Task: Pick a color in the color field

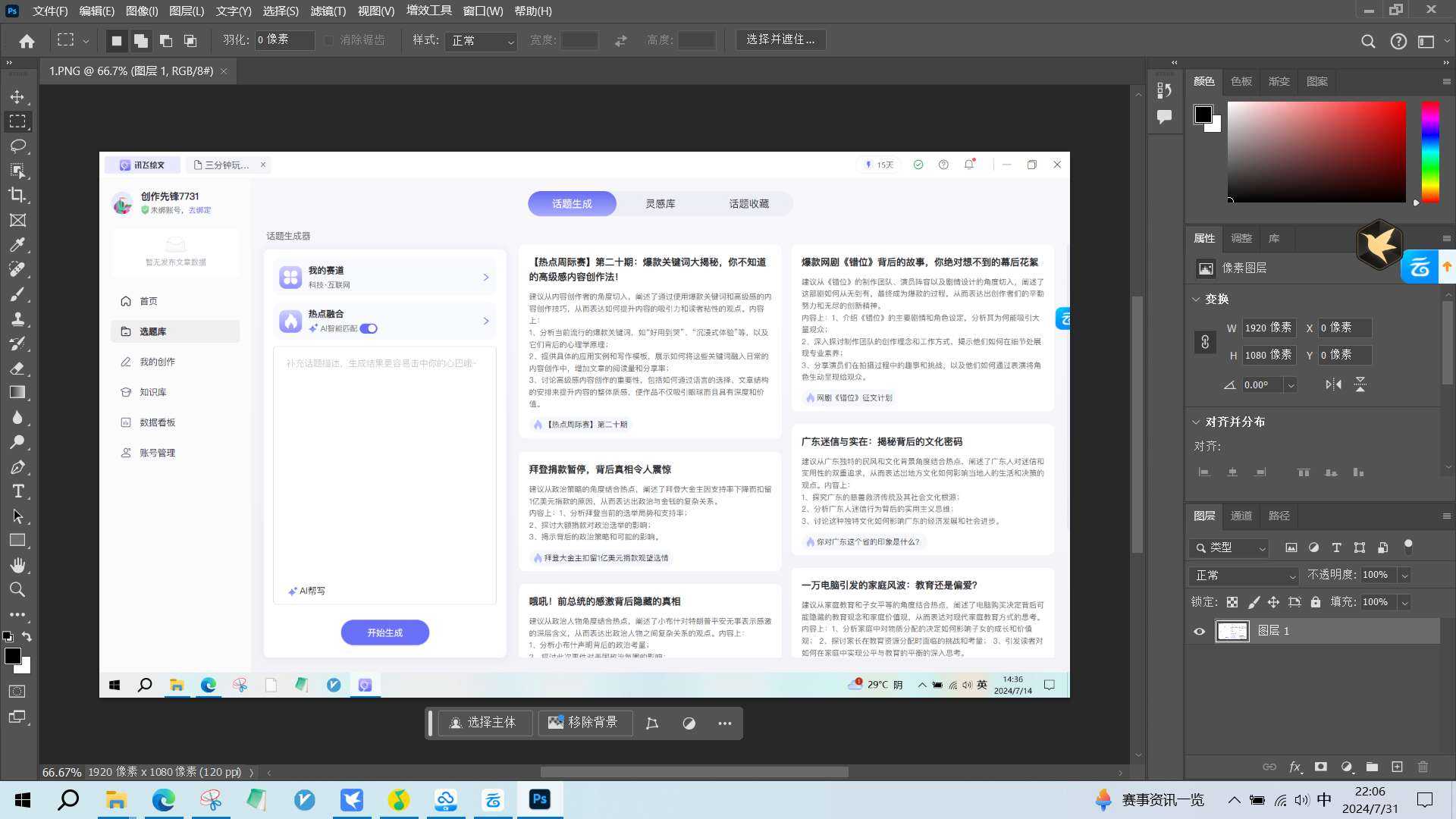Action: (1316, 152)
